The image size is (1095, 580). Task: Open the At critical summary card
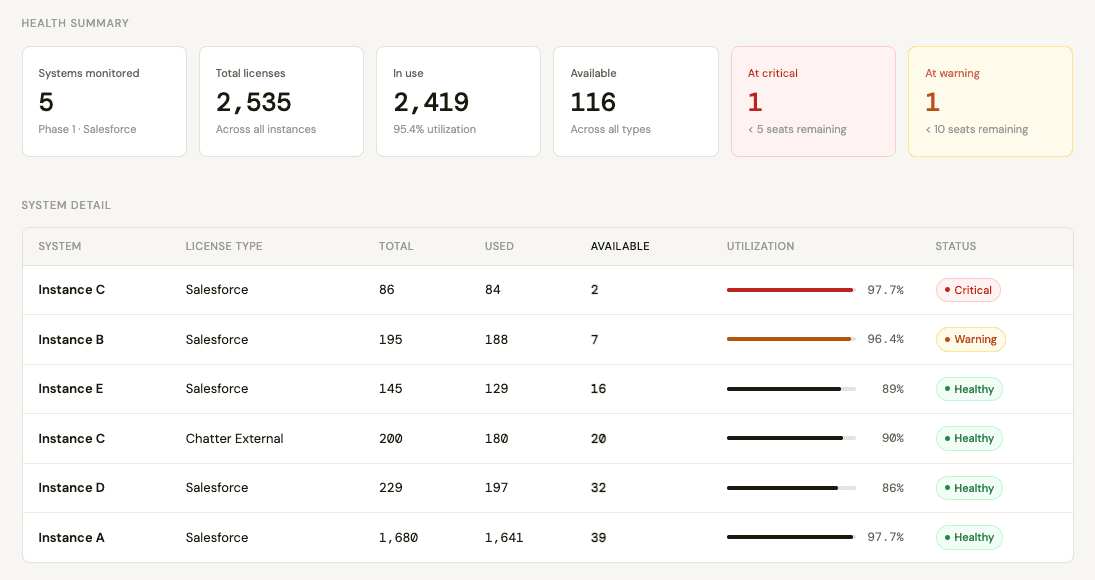(x=814, y=101)
